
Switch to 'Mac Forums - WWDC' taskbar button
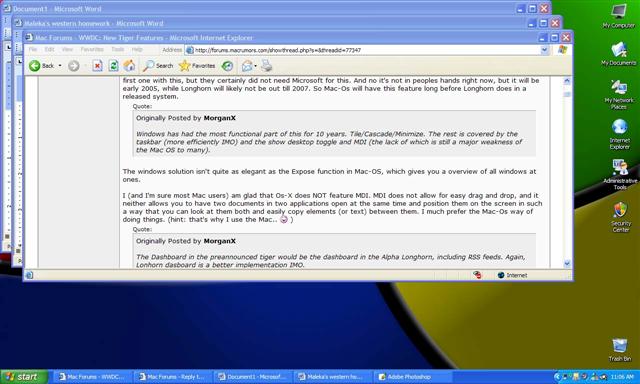[93, 377]
